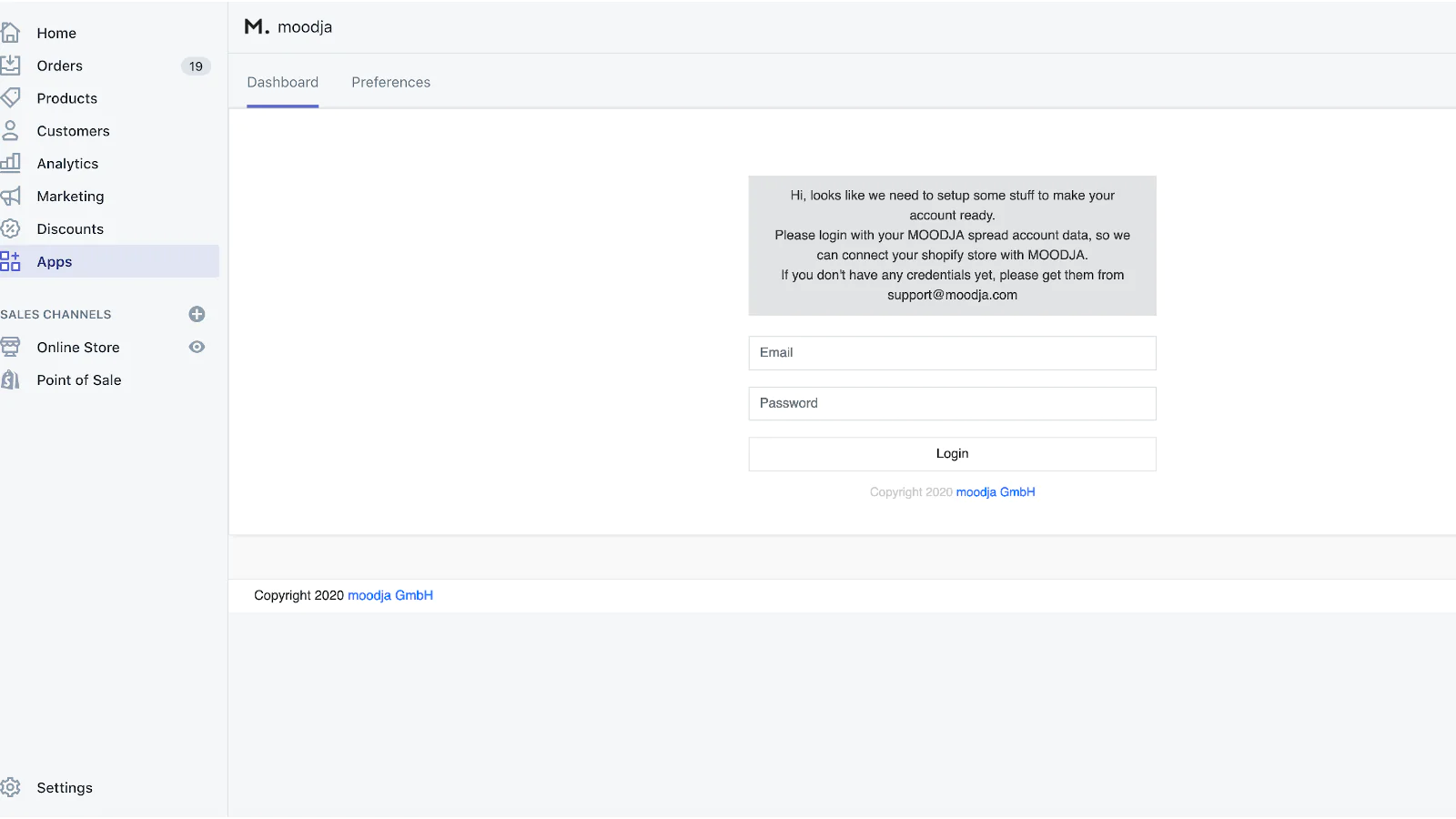
Task: Switch to the Preferences tab
Action: (x=391, y=82)
